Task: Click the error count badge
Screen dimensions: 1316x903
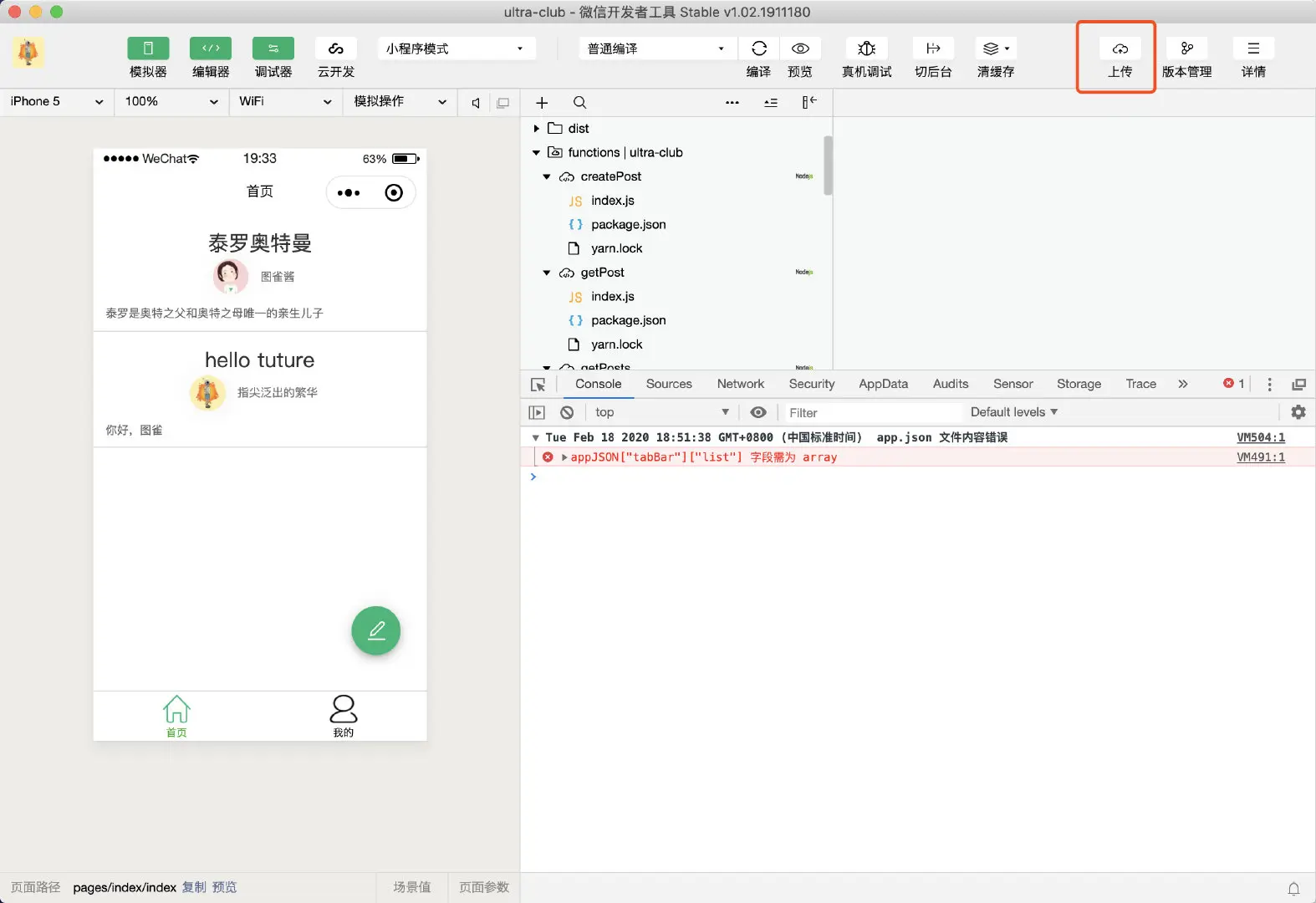Action: [1234, 384]
